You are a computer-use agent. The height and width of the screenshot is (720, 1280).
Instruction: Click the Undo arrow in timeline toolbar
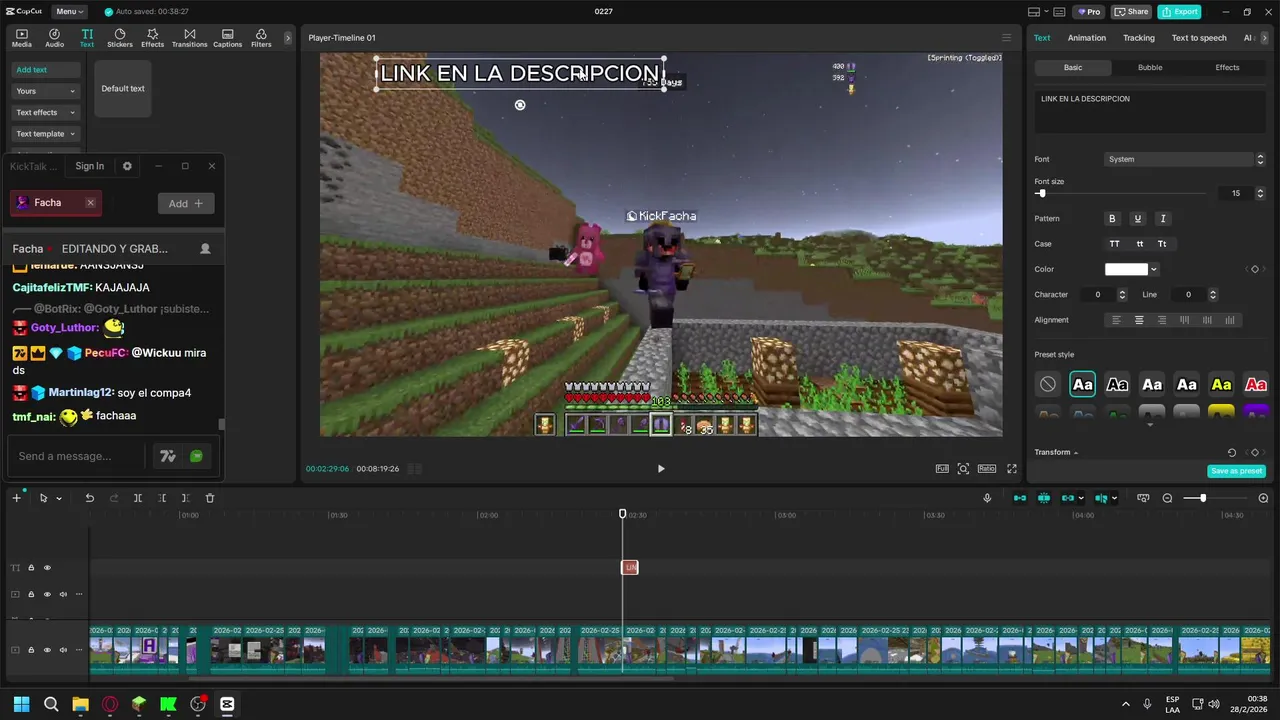pos(89,498)
